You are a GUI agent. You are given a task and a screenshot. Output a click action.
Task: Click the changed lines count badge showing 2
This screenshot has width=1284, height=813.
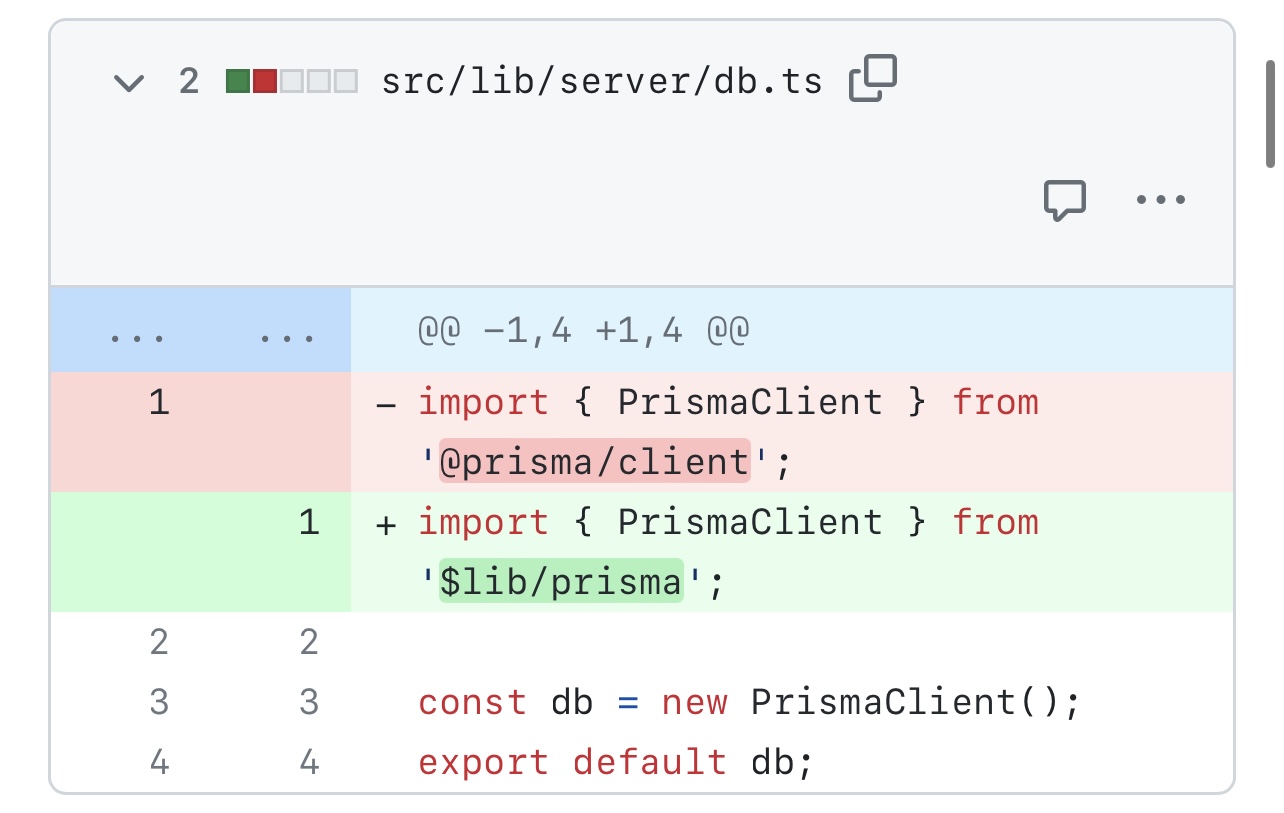190,79
